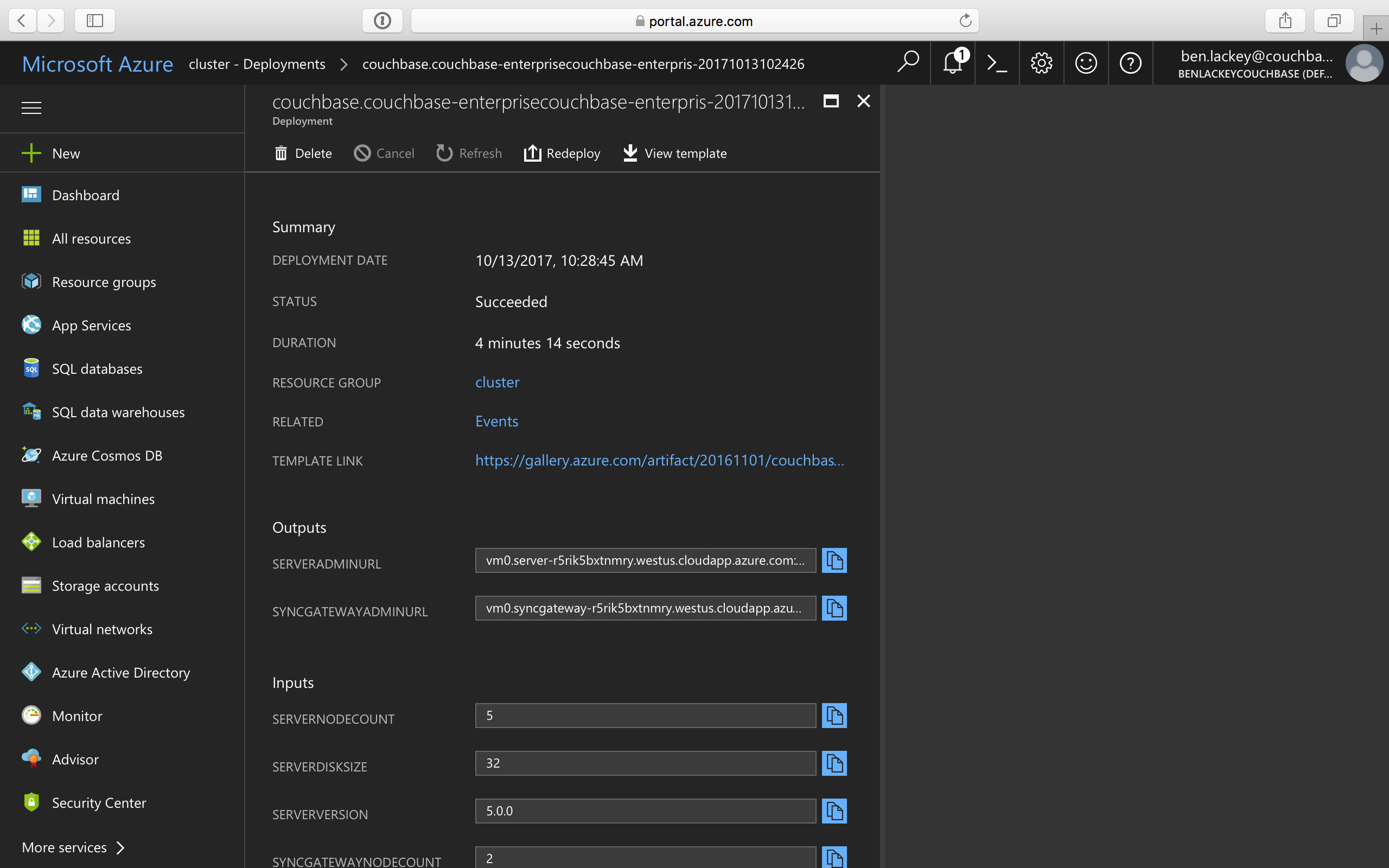Send feedback via the smiley icon
Viewport: 1389px width, 868px height.
pos(1086,62)
